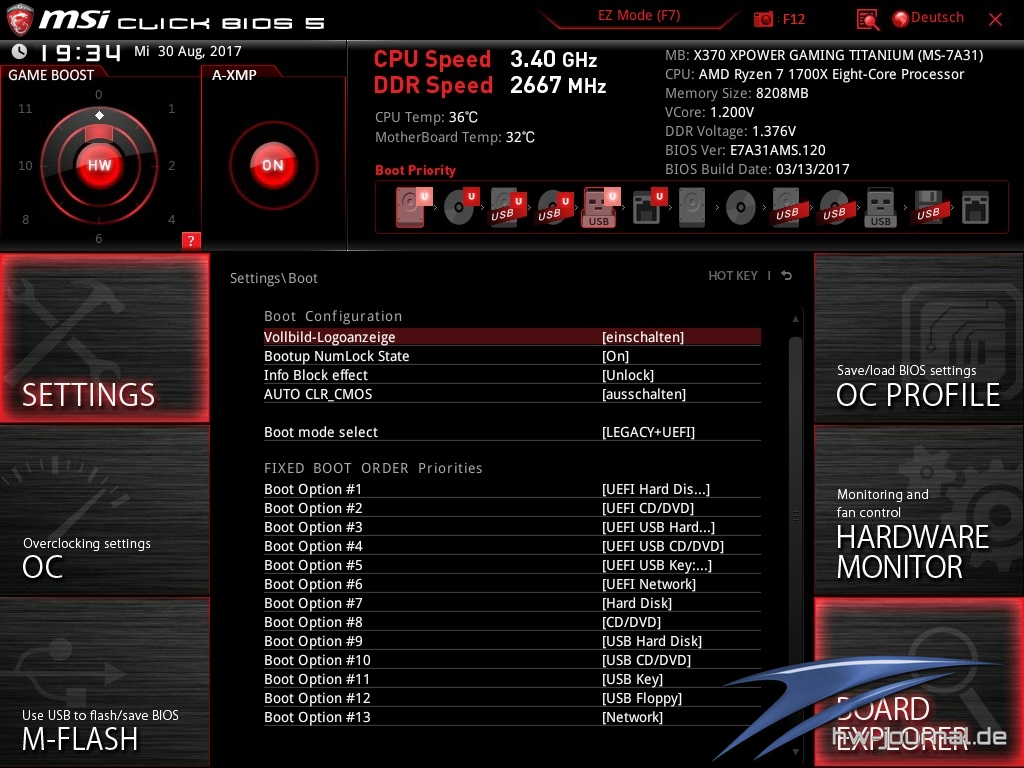This screenshot has width=1024, height=768.
Task: Open Boot Option #4 device list
Action: (x=512, y=546)
